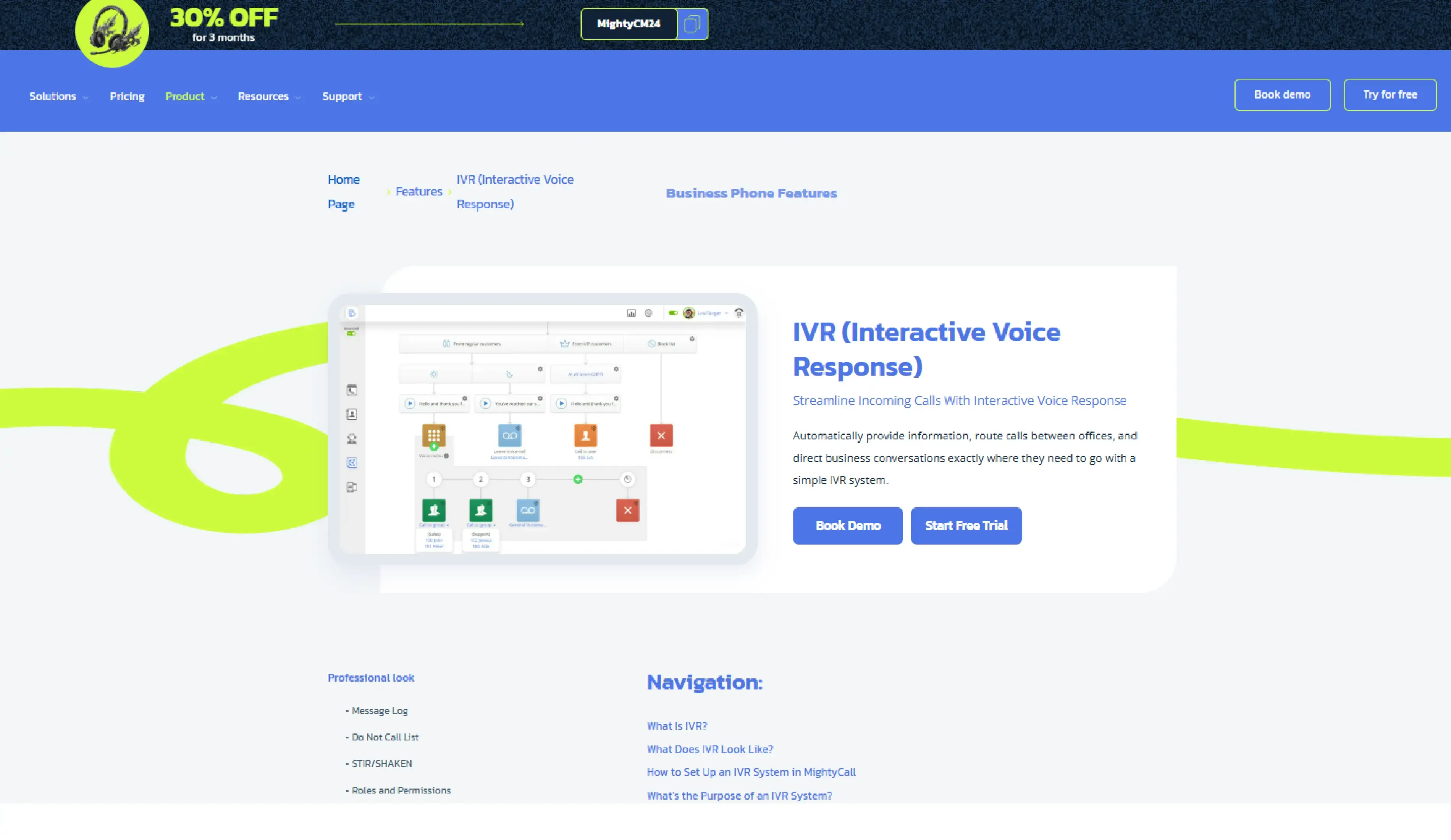
Task: Click the bar chart icon in mockup header
Action: click(x=631, y=313)
